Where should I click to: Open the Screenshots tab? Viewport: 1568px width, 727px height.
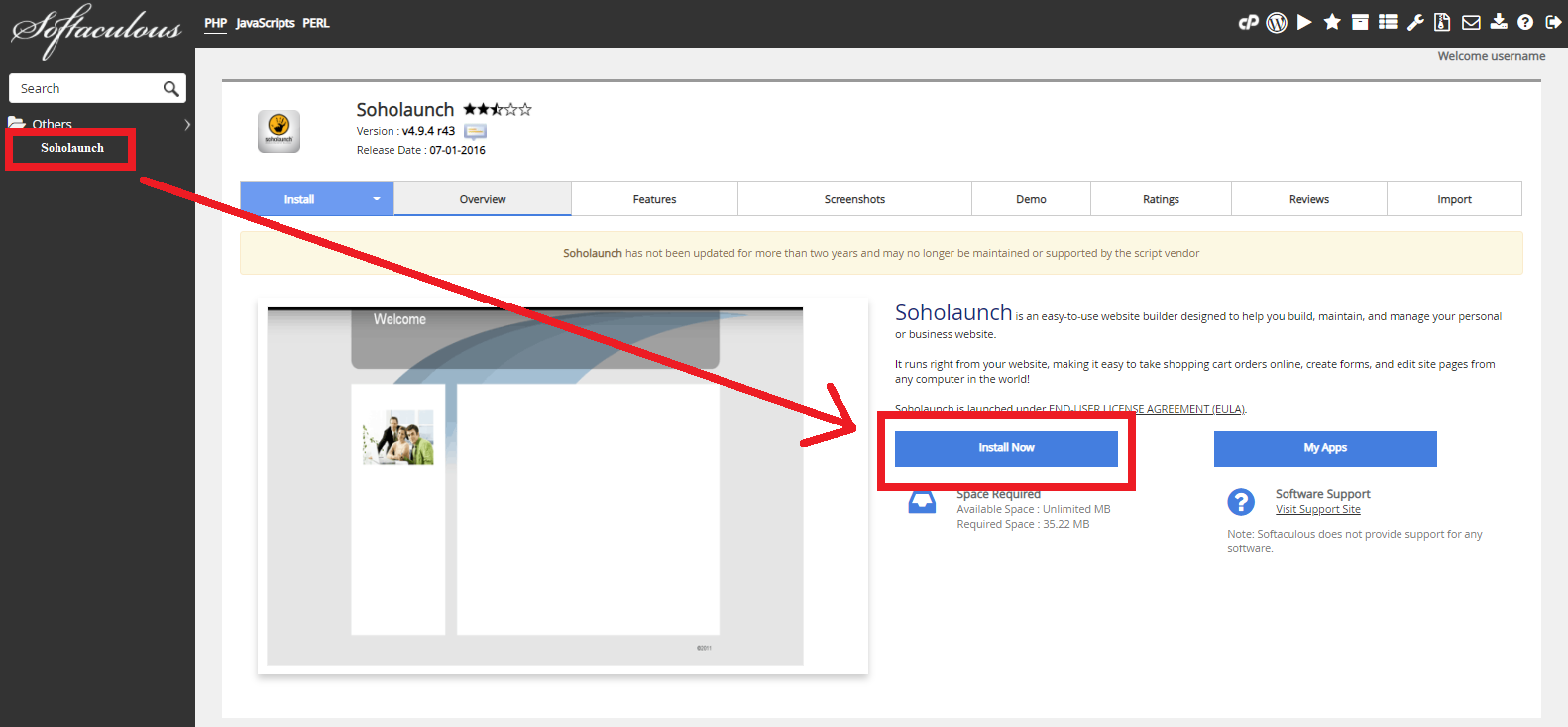(x=854, y=199)
